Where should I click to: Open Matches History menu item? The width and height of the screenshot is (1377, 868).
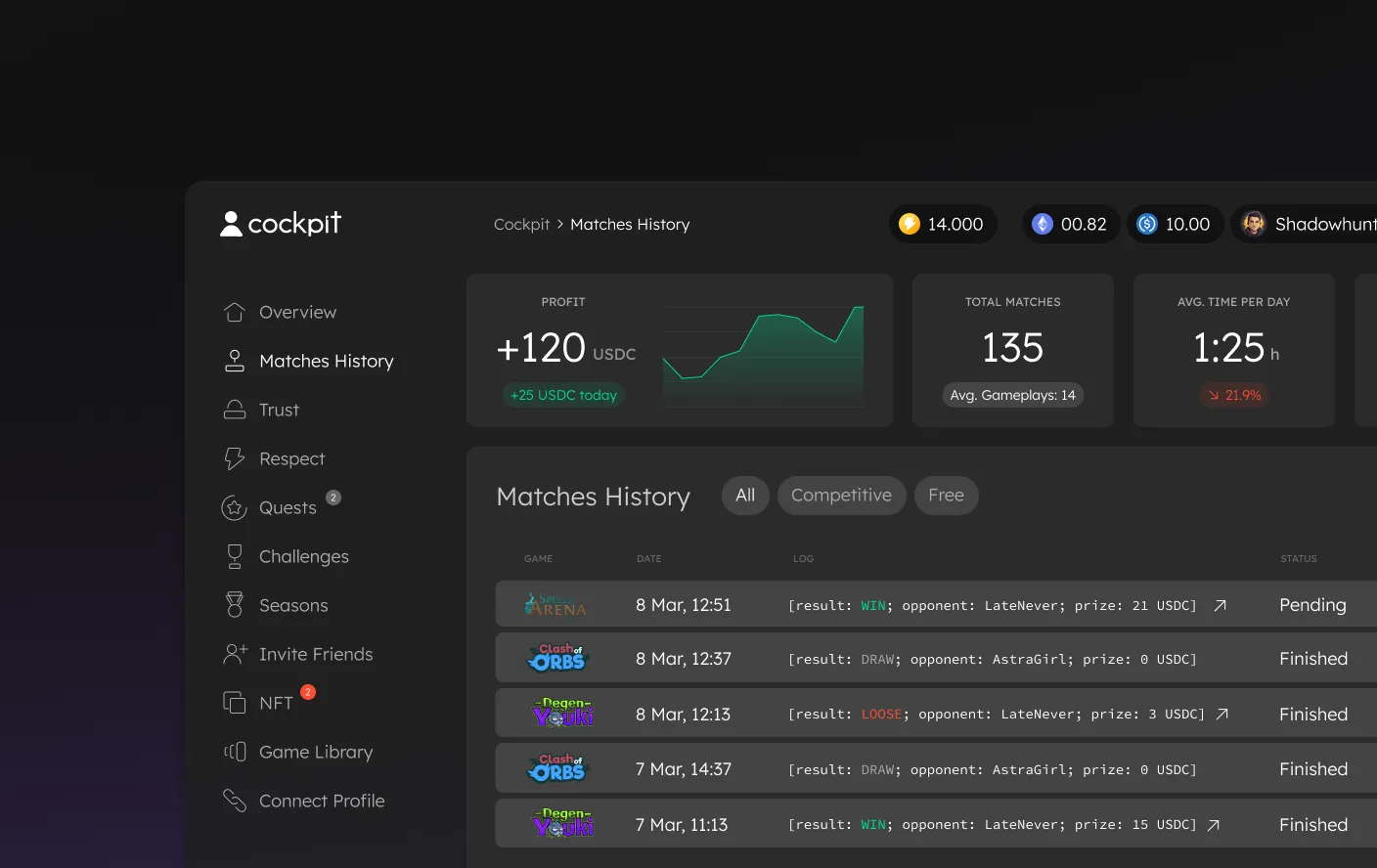[327, 361]
